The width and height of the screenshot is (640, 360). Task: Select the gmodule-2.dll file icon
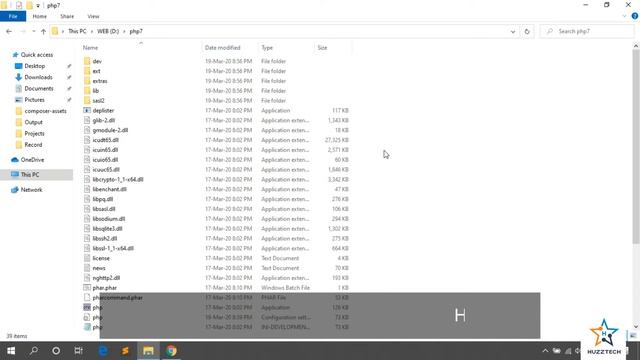[87, 130]
